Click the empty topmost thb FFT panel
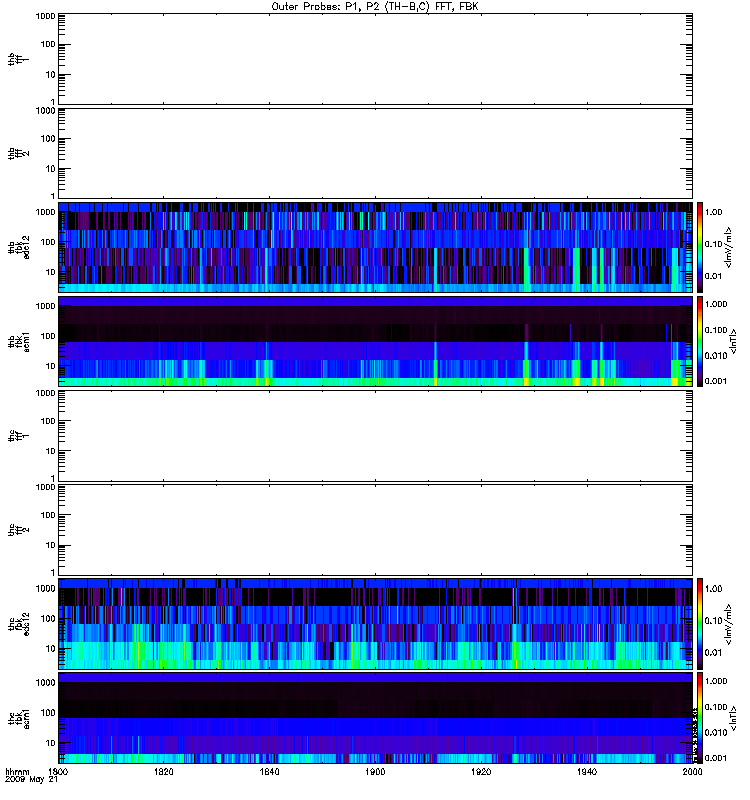Image resolution: width=750 pixels, height=800 pixels. 375,58
